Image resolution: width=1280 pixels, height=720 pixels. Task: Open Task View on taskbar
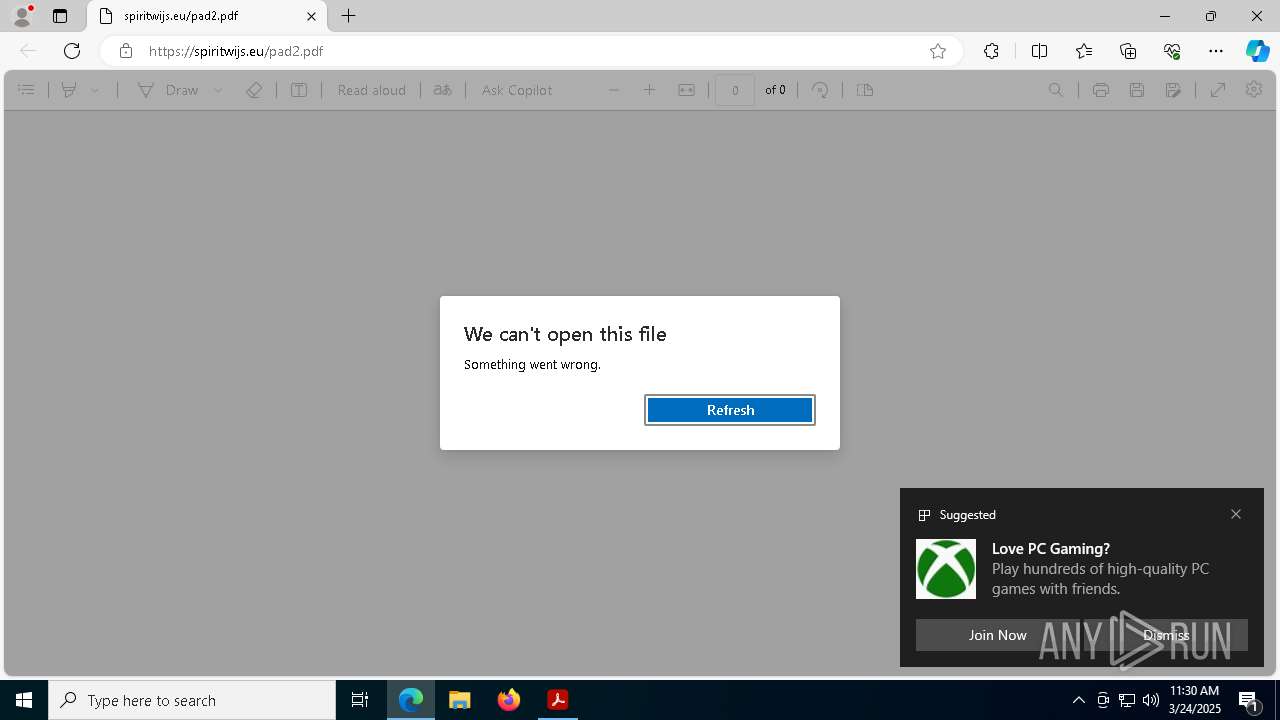coord(360,700)
